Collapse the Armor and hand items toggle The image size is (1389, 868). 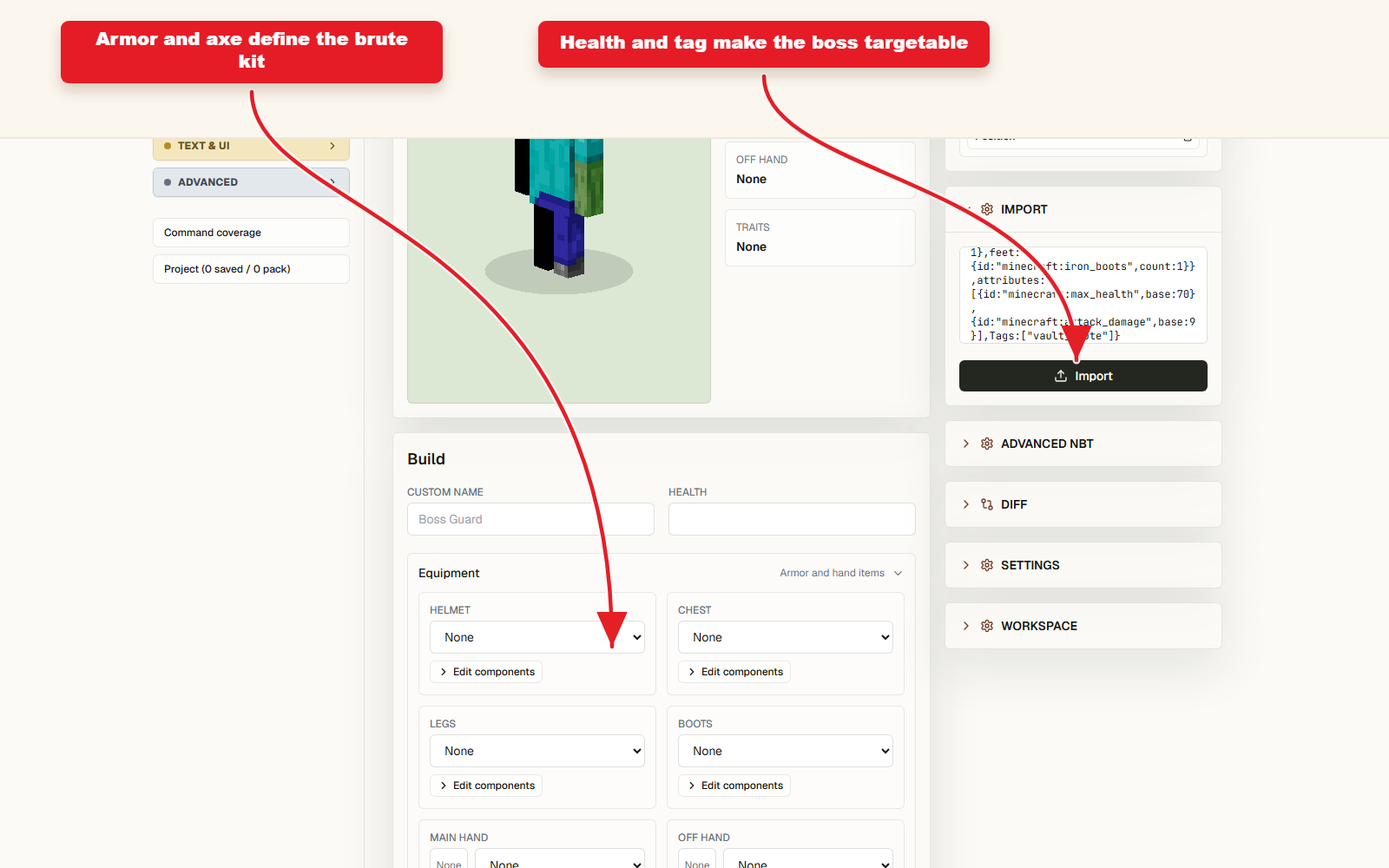click(x=841, y=573)
